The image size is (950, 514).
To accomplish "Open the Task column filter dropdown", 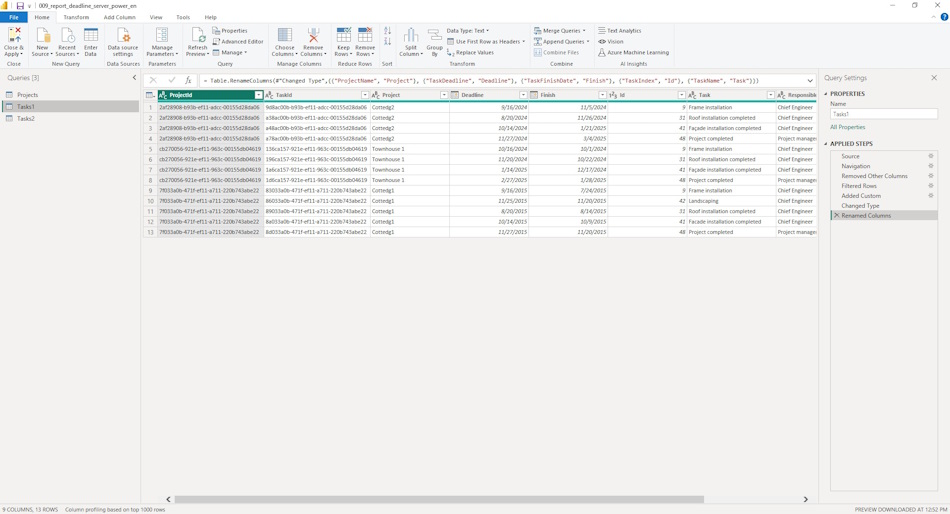I will click(x=771, y=95).
